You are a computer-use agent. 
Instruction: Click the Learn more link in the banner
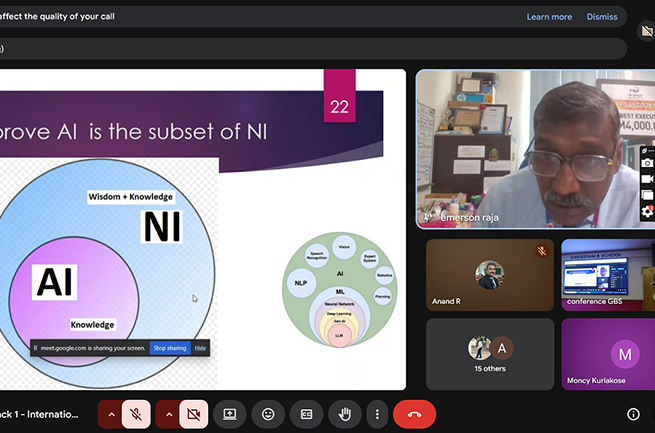point(549,17)
